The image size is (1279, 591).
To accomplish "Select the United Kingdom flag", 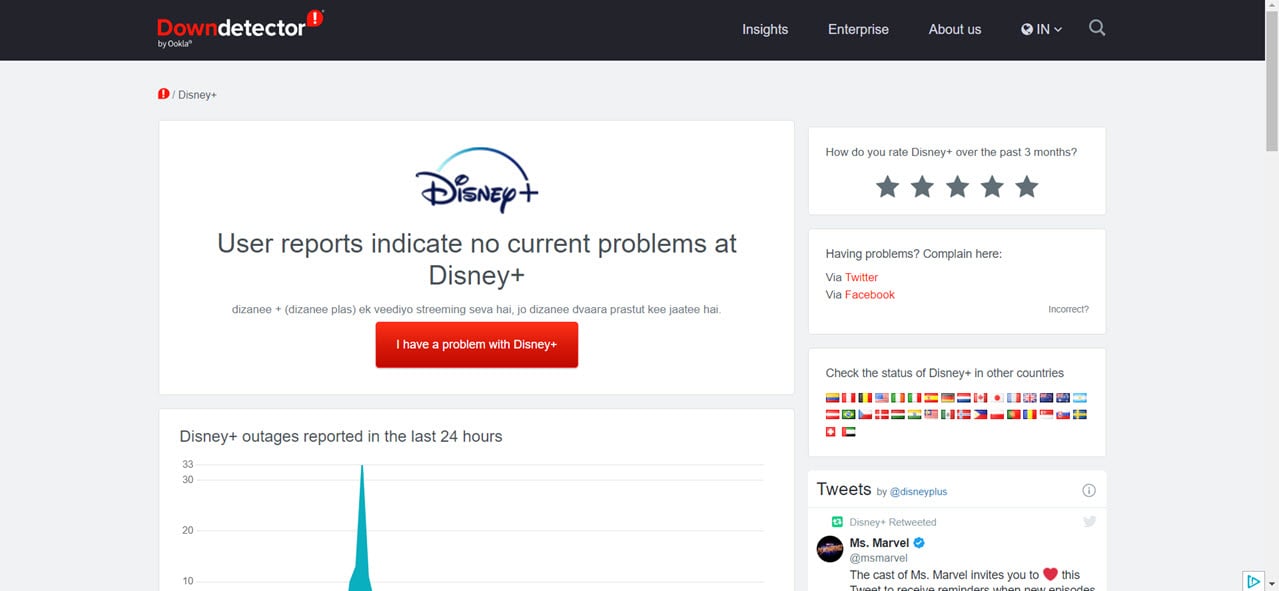I will click(1030, 398).
